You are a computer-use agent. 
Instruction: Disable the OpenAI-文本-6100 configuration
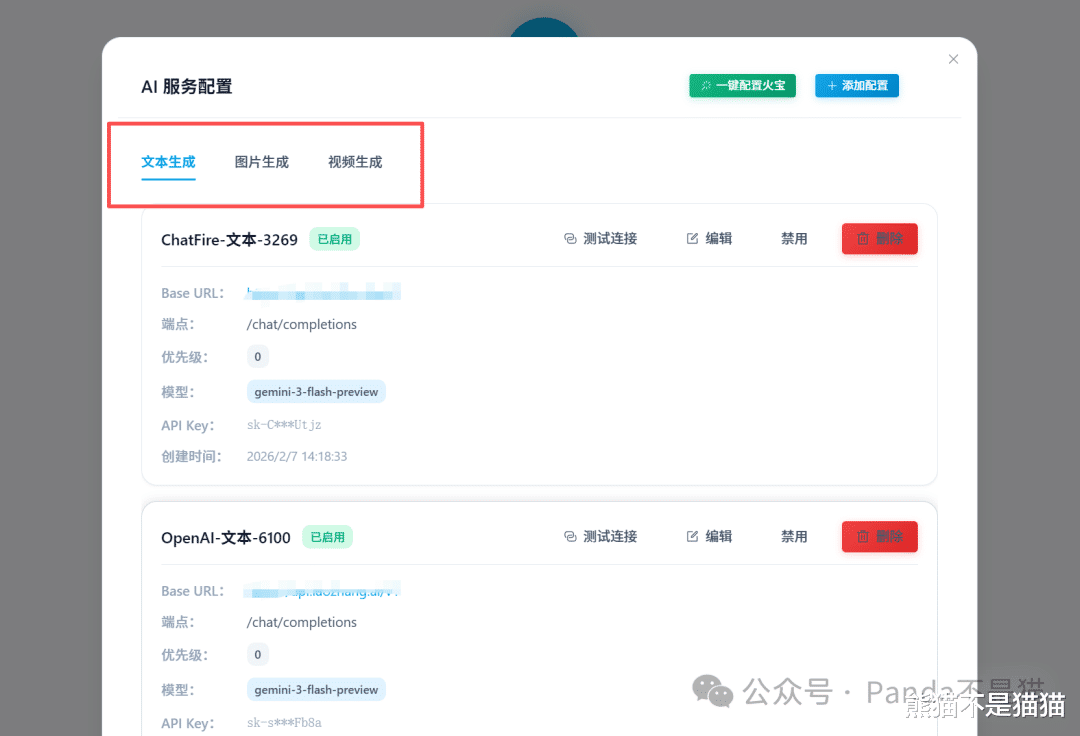click(793, 536)
